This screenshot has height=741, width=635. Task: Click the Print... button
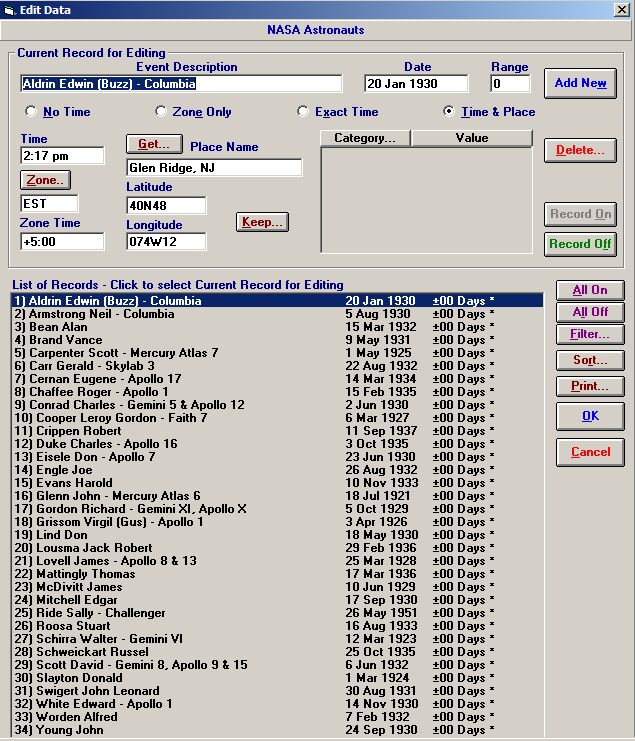coord(589,386)
